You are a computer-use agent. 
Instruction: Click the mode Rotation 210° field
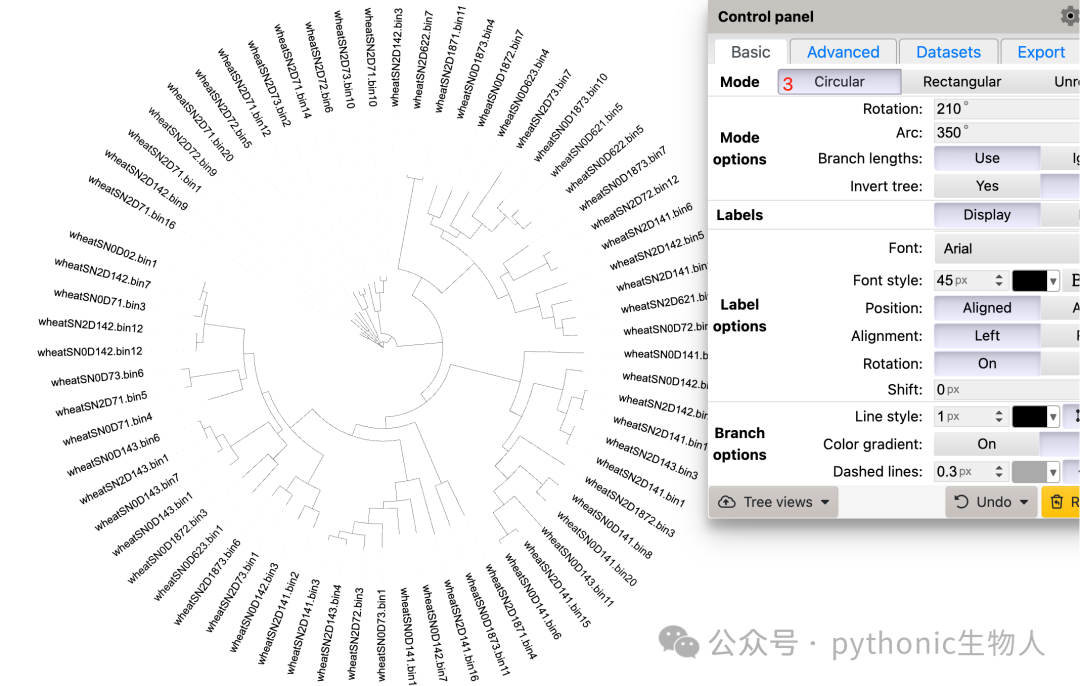[x=1007, y=109]
